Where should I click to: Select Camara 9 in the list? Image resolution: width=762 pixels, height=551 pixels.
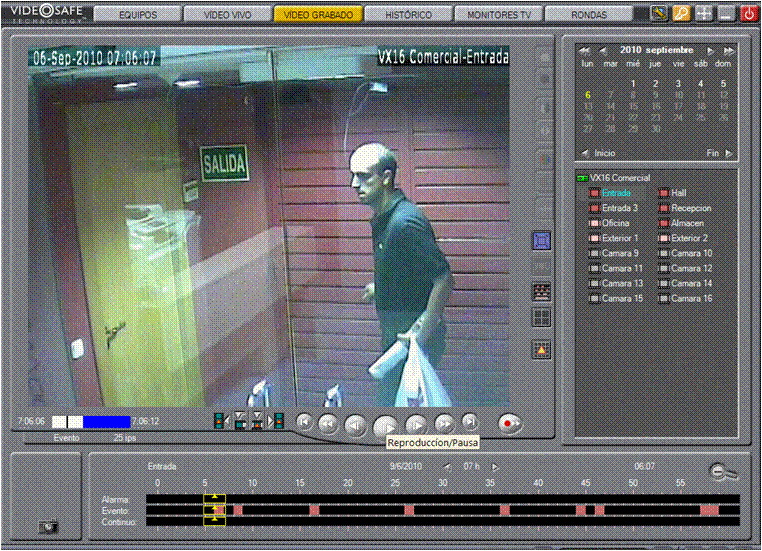pos(620,254)
